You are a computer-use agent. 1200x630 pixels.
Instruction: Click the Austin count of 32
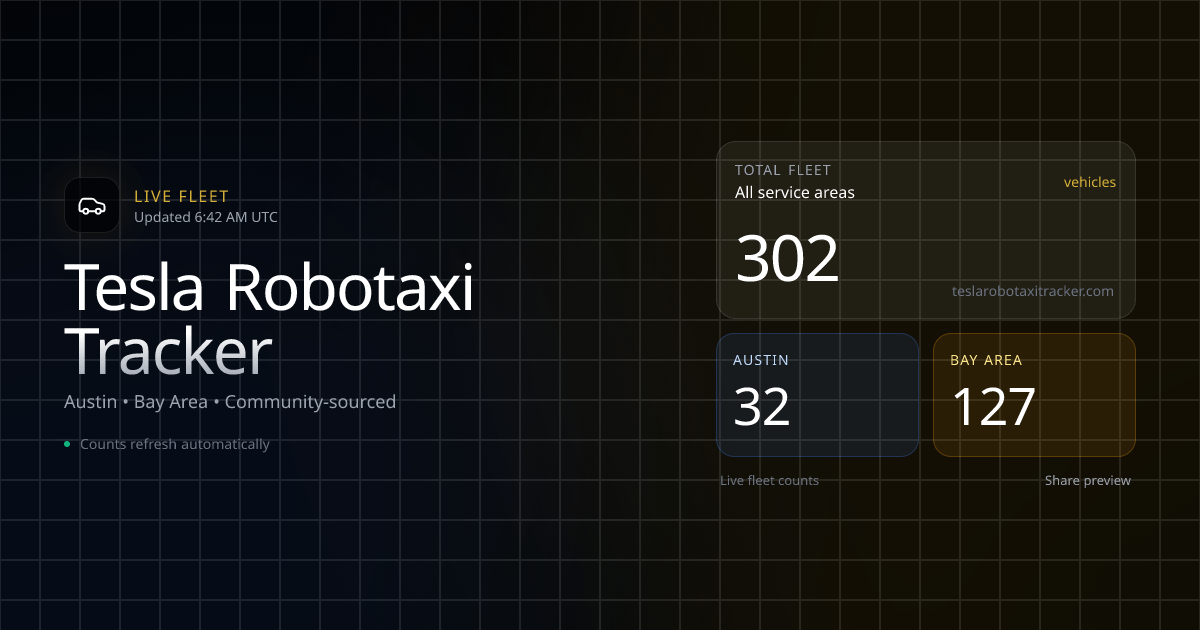pos(762,407)
